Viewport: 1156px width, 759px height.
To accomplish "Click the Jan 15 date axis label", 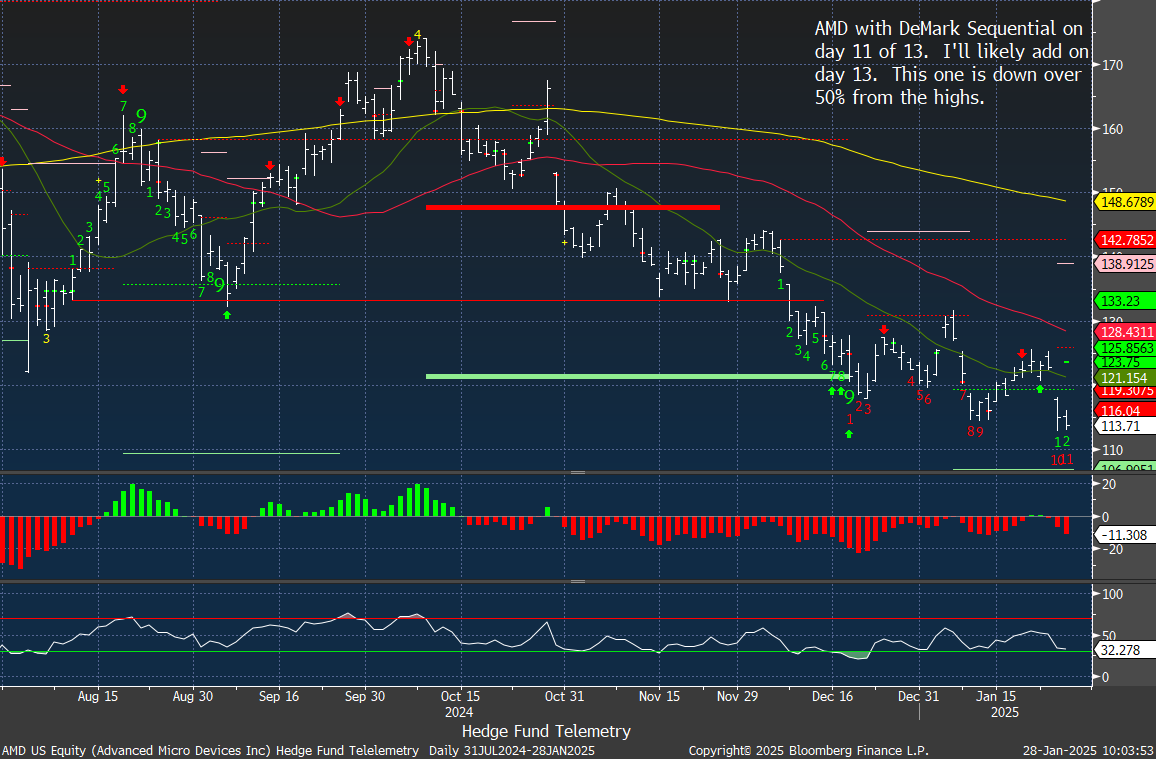I will pyautogui.click(x=996, y=696).
